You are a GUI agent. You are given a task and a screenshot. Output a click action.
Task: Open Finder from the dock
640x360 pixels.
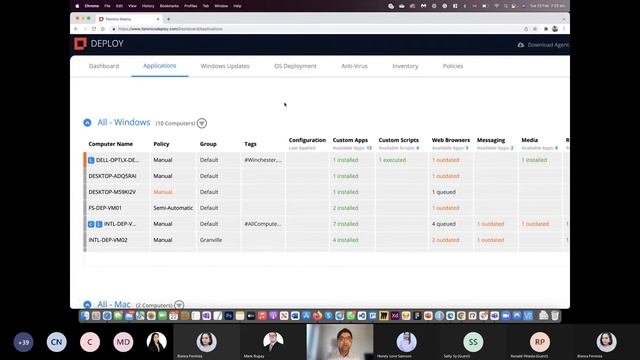point(85,316)
